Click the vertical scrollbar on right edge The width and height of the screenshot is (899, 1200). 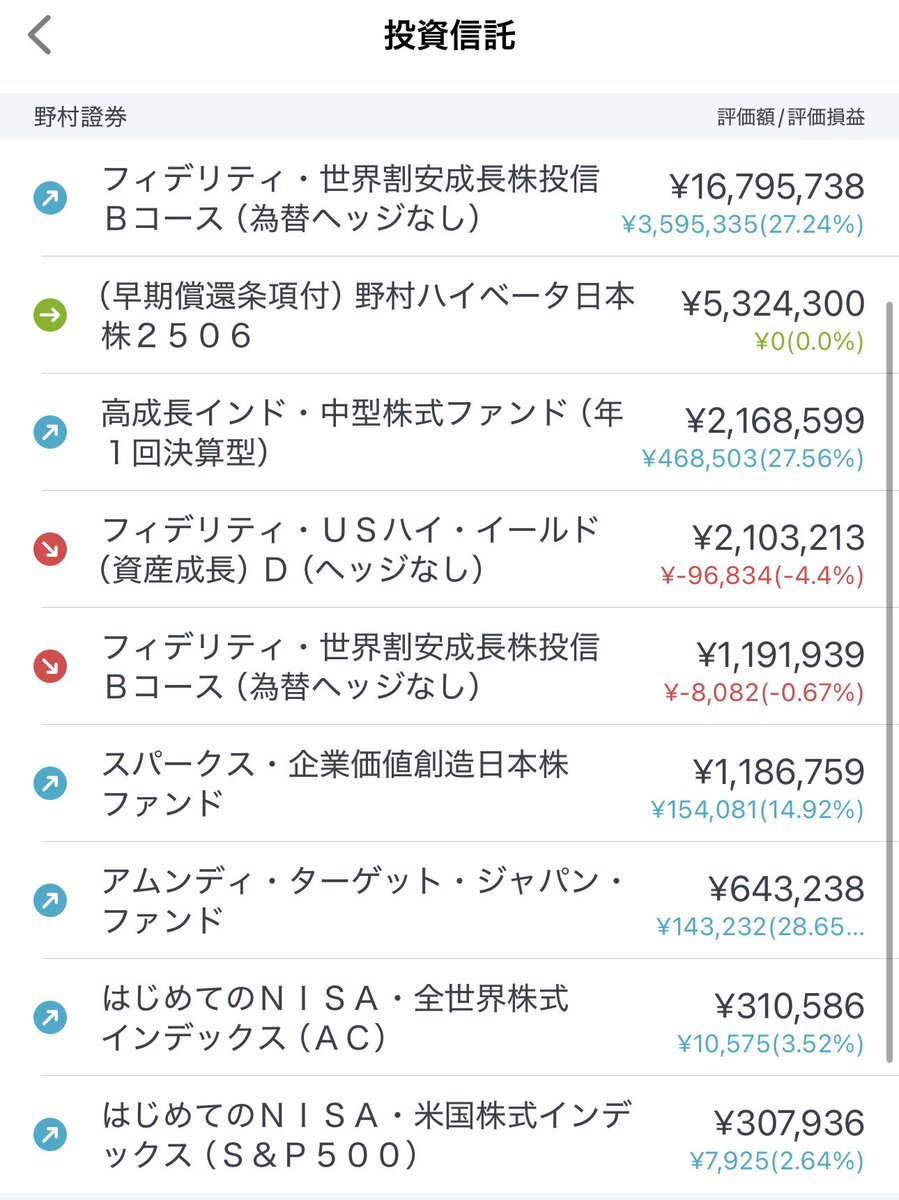pyautogui.click(x=889, y=682)
